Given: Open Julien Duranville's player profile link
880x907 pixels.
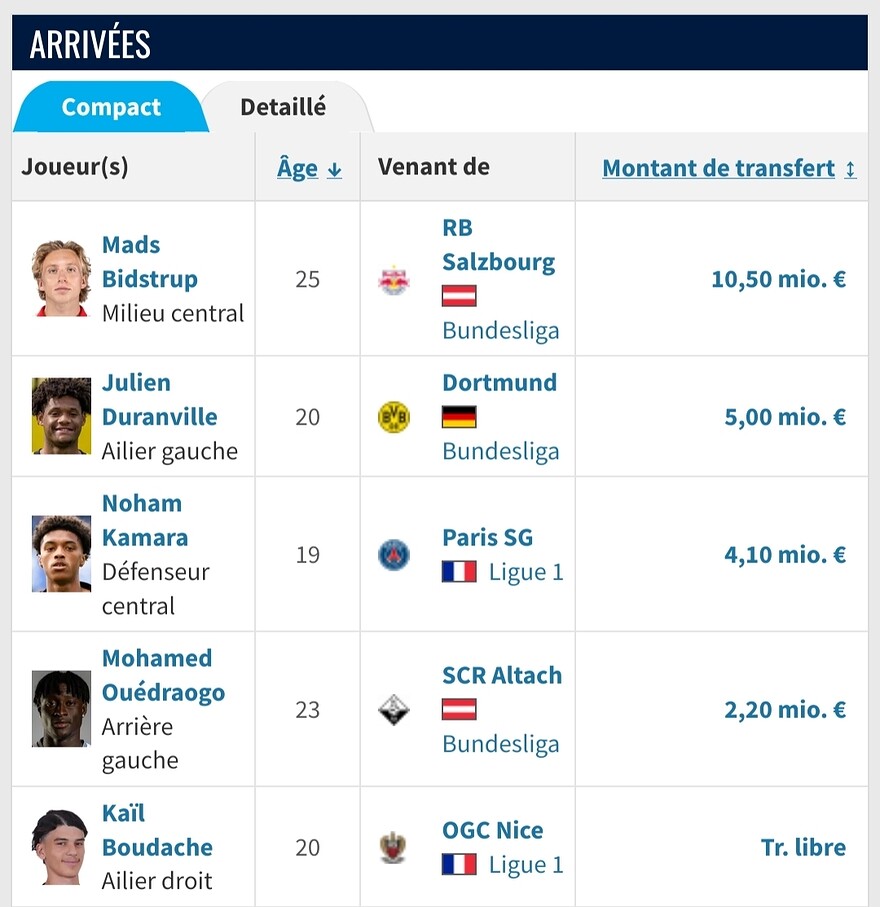Looking at the screenshot, I should 160,400.
